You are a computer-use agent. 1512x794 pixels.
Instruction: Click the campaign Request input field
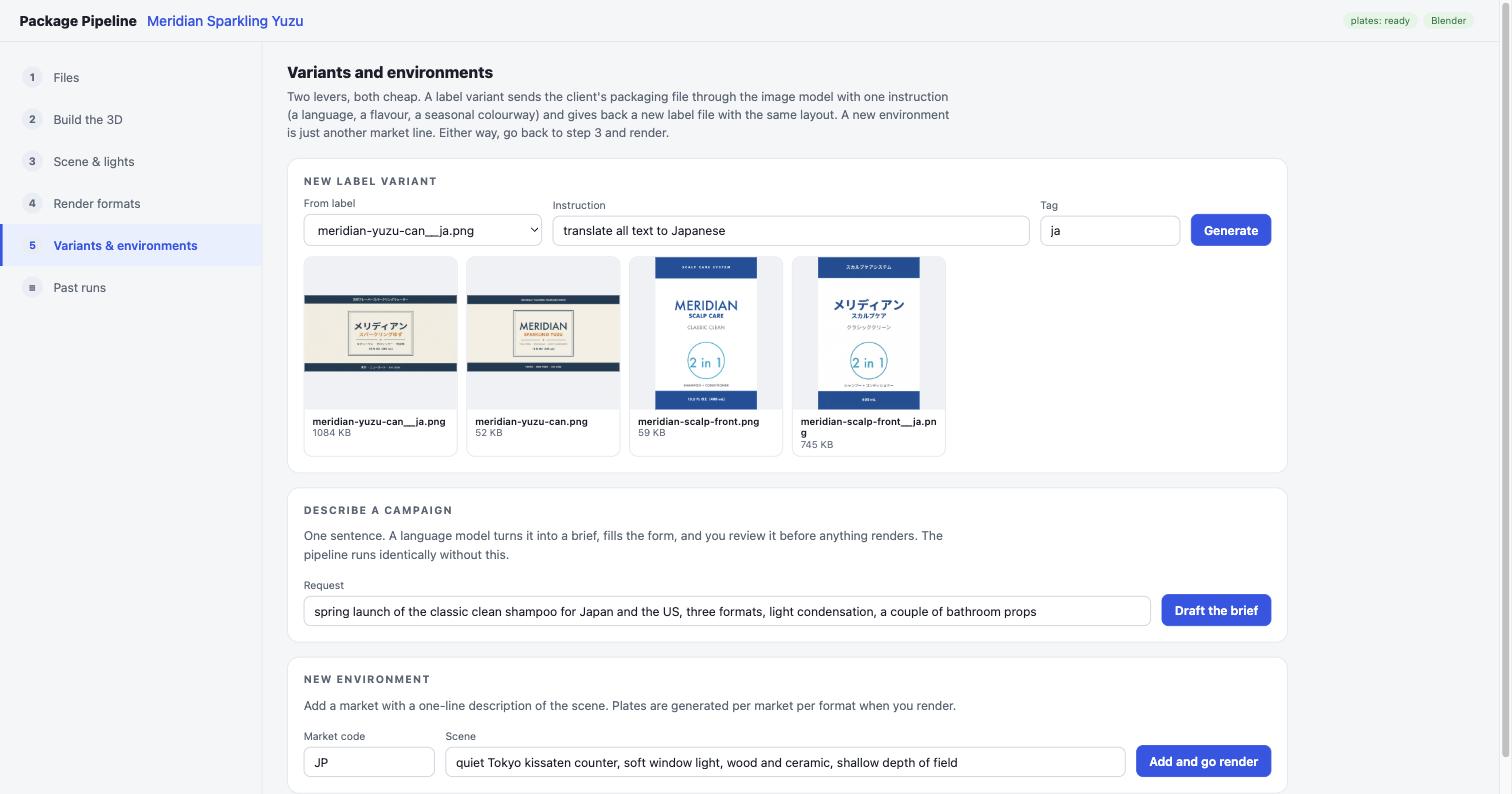click(x=727, y=611)
